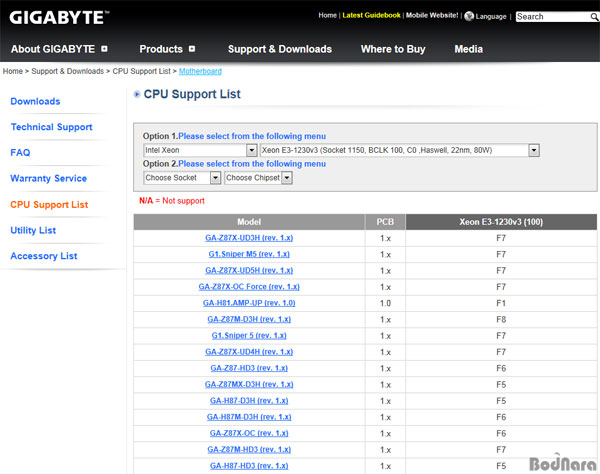
Task: Go to Support & Downloads
Action: 280,49
